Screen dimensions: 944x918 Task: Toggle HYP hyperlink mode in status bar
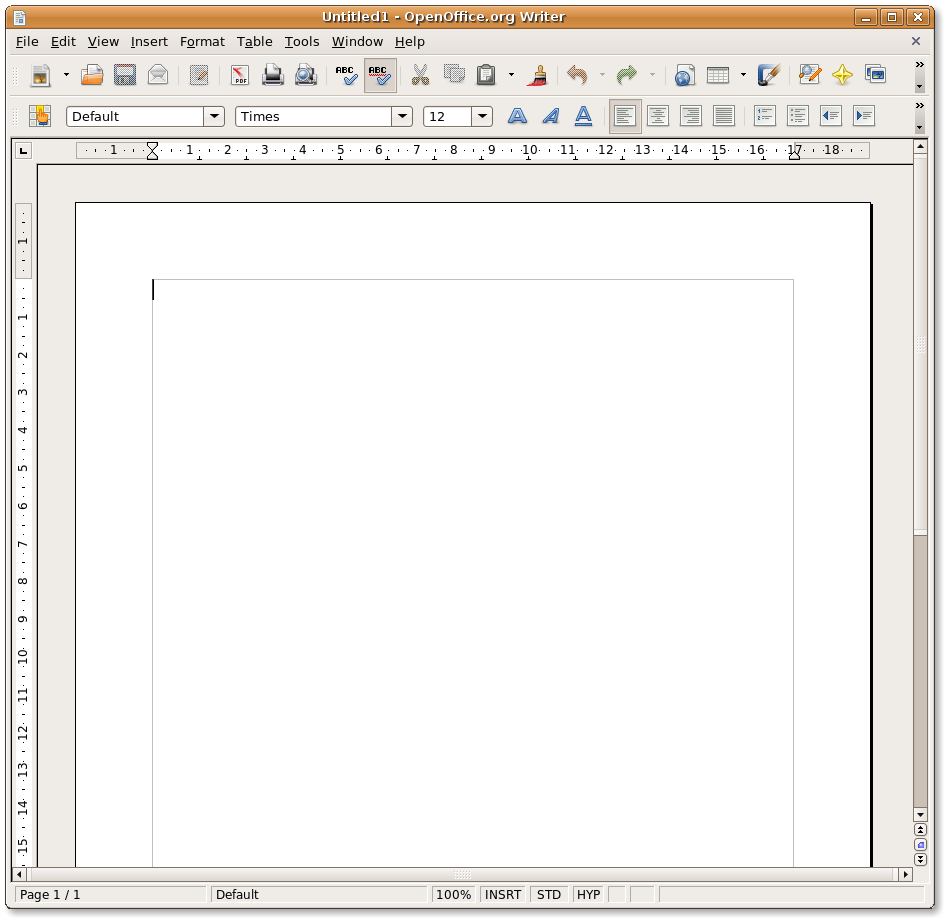[588, 895]
